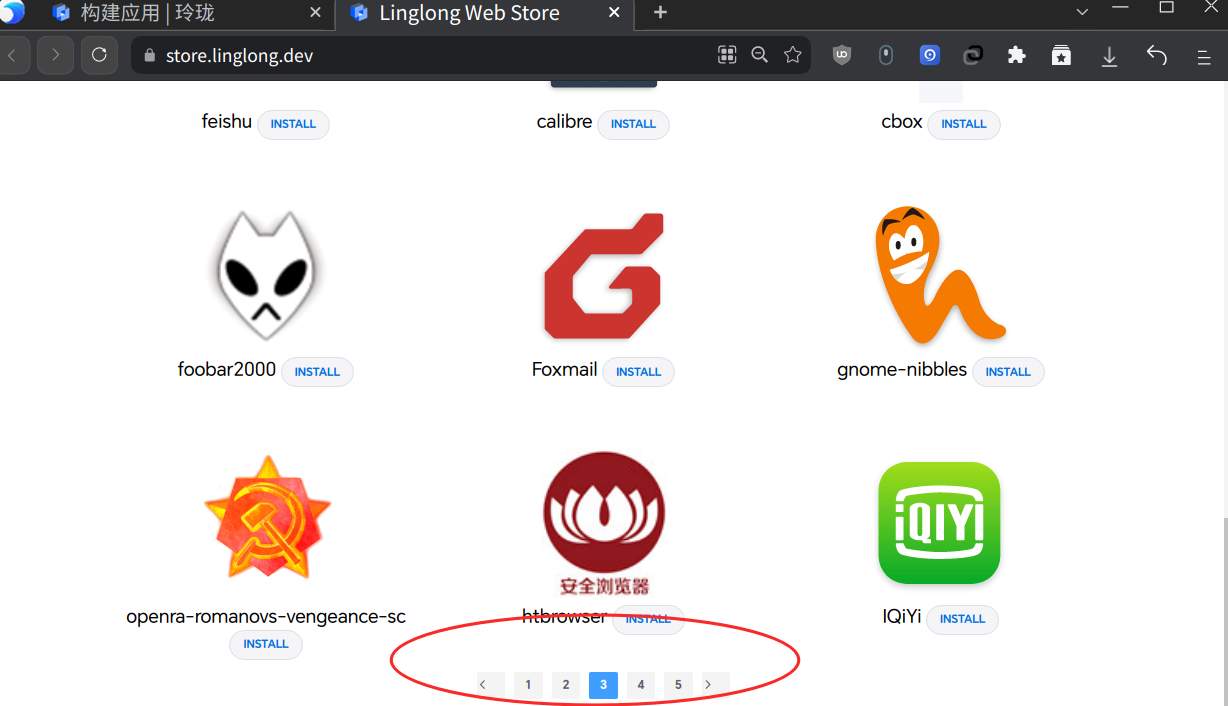Go forward in browser history

pyautogui.click(x=55, y=55)
